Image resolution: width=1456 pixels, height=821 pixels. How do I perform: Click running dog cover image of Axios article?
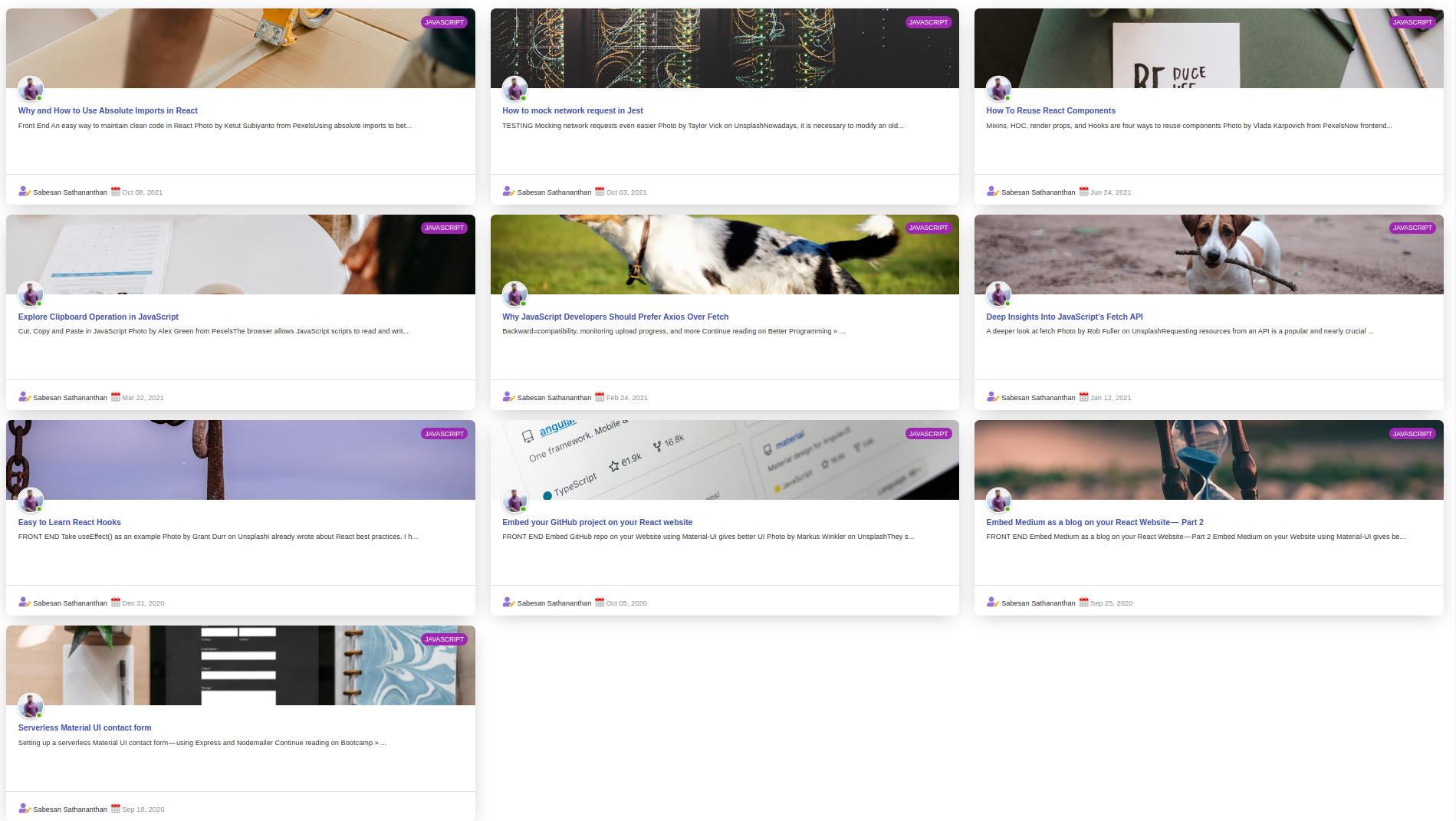tap(725, 255)
